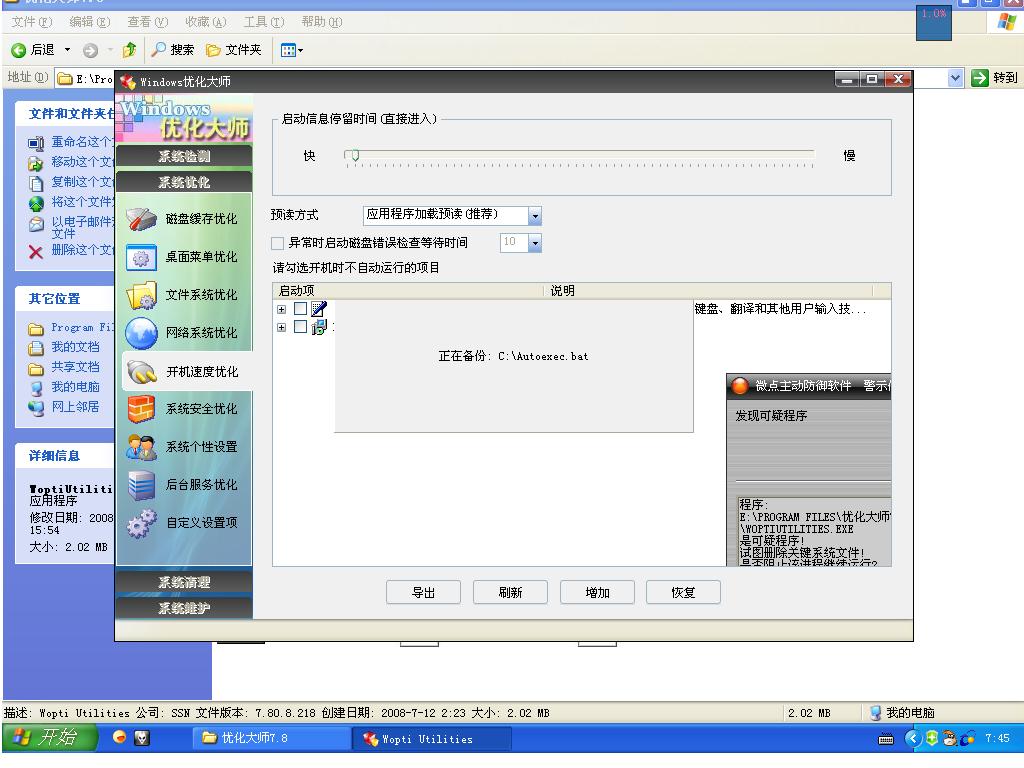This screenshot has width=1024, height=768.
Task: Click the 微点主动防御软件 alert icon
Action: (740, 386)
